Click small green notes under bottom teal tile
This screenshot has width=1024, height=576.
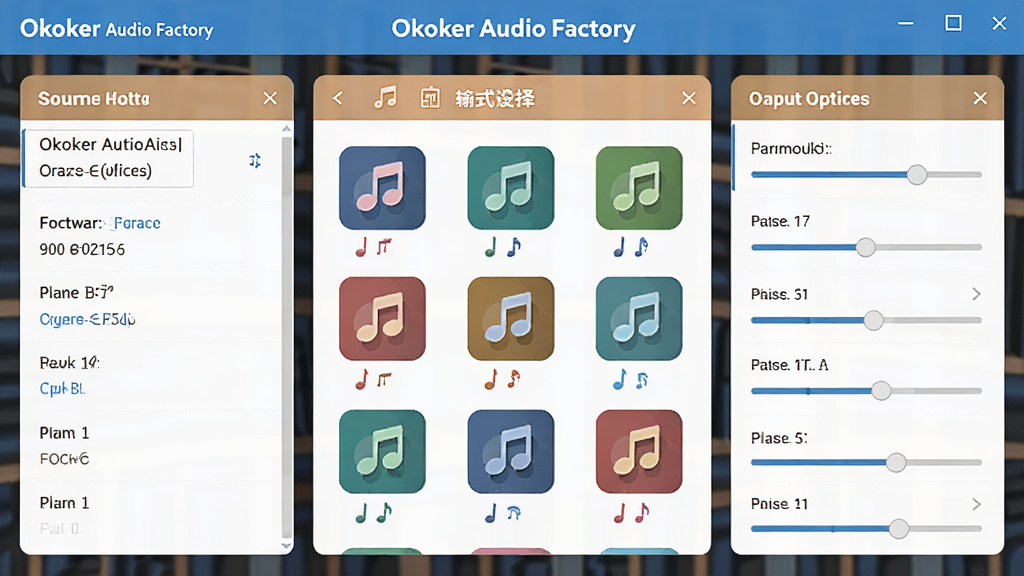pos(374,513)
